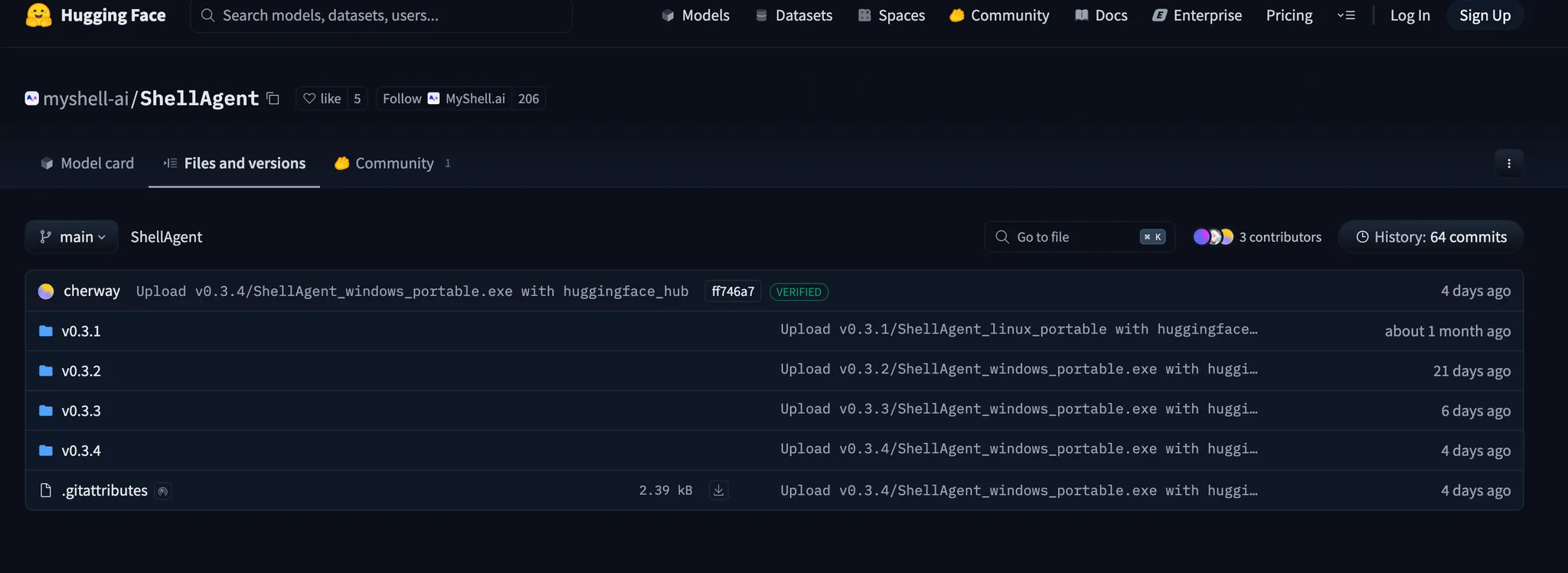Open the v0.3.2 folder icon

click(x=46, y=371)
